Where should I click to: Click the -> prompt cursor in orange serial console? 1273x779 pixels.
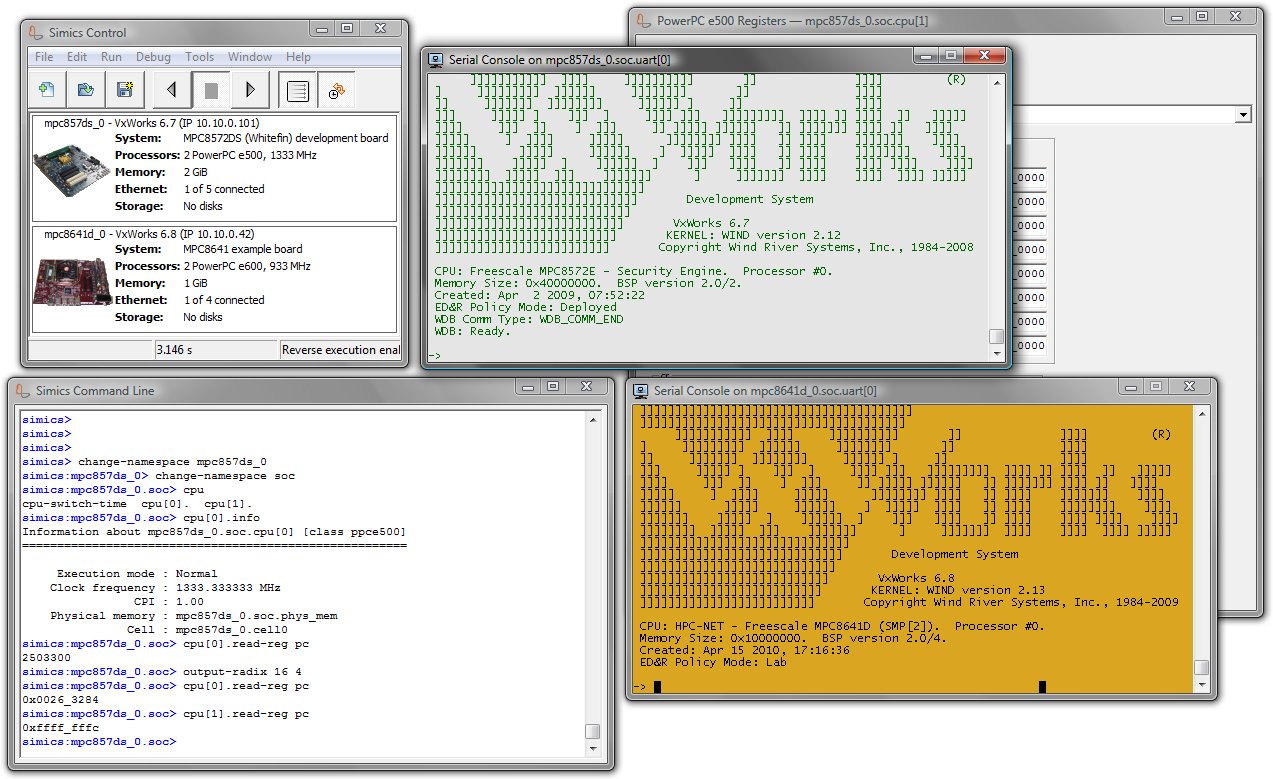pos(657,686)
